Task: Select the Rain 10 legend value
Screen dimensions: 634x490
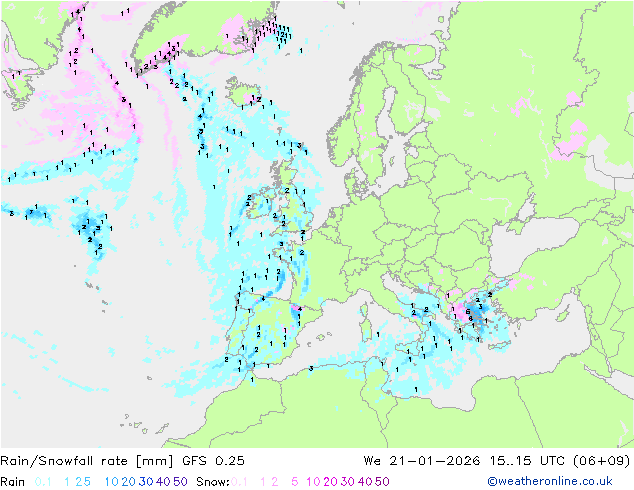Action: (x=112, y=482)
